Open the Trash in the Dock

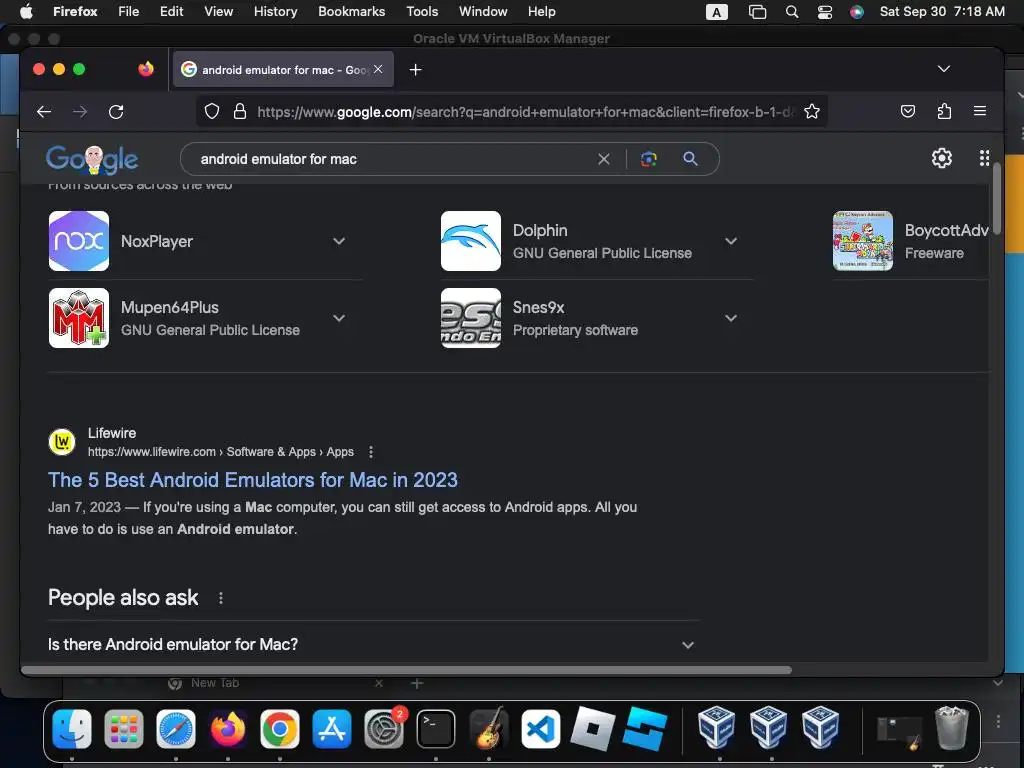click(x=952, y=728)
